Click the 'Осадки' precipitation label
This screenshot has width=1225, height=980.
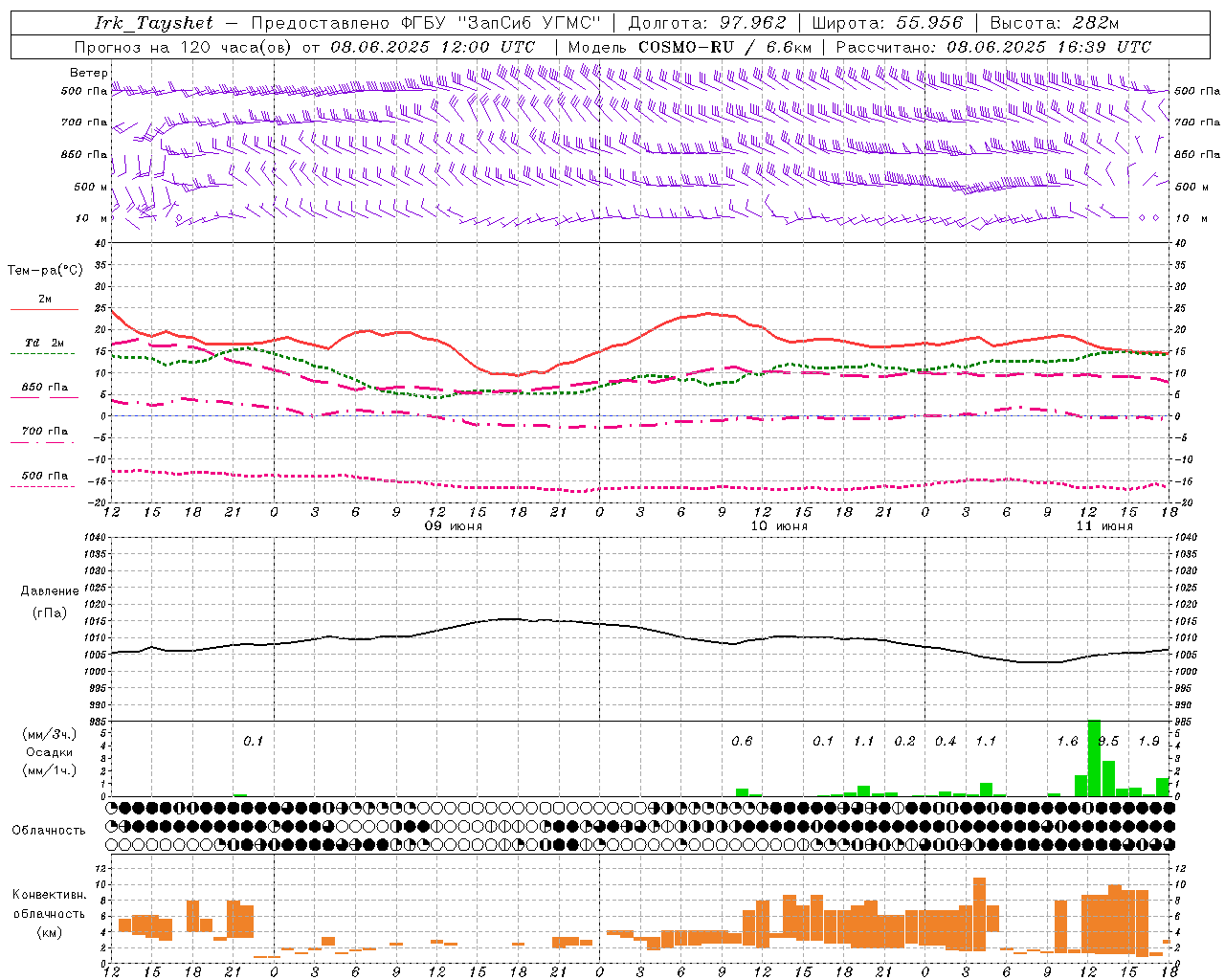click(49, 752)
